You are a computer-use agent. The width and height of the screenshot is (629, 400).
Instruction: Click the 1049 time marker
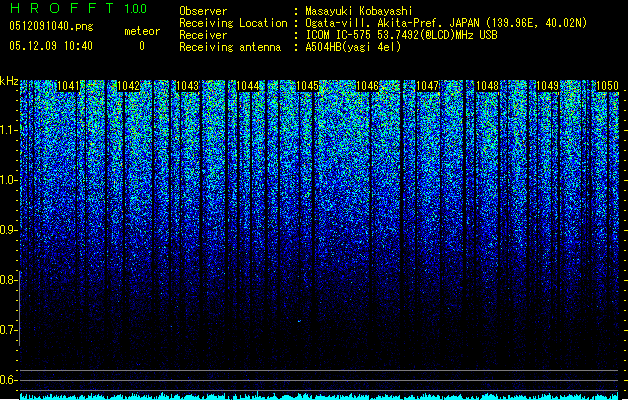(548, 86)
